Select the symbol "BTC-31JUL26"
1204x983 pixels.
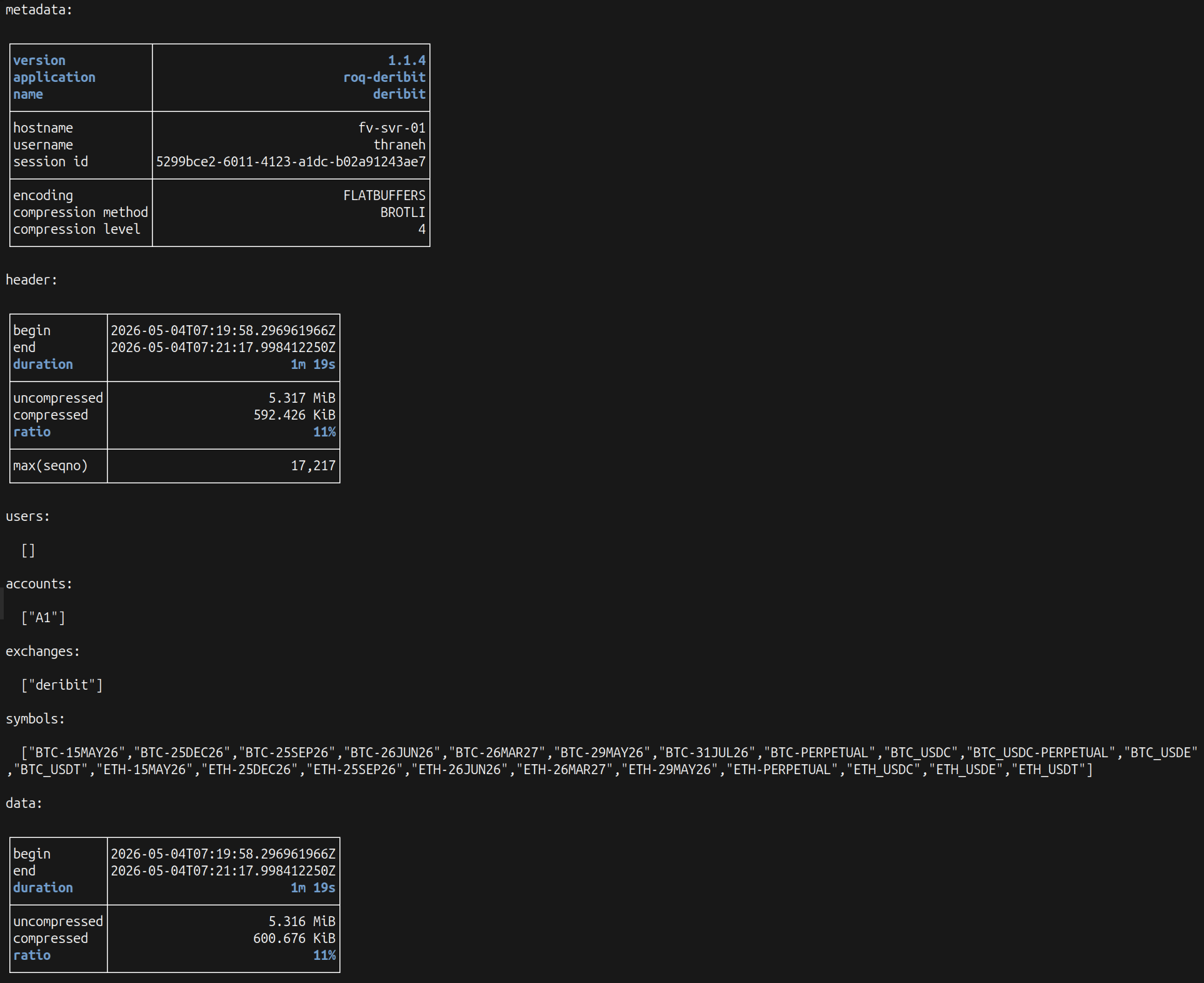(707, 753)
